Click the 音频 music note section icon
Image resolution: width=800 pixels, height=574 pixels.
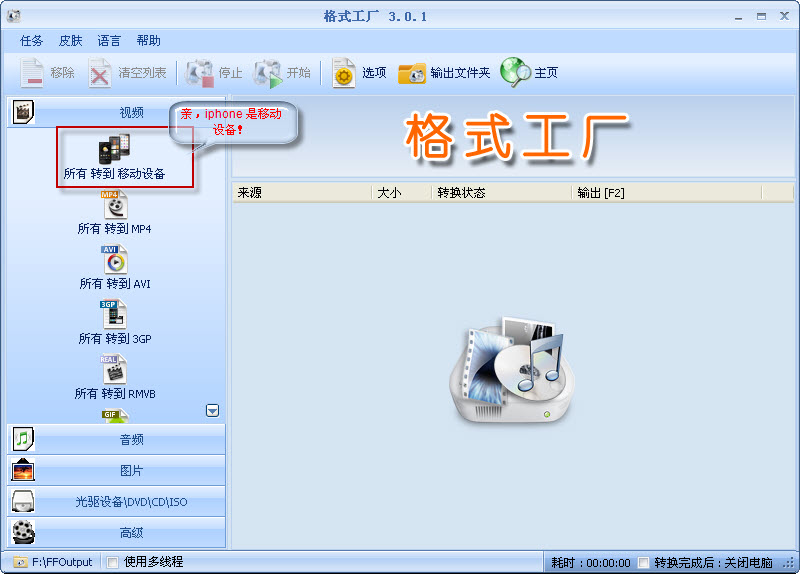tap(23, 439)
